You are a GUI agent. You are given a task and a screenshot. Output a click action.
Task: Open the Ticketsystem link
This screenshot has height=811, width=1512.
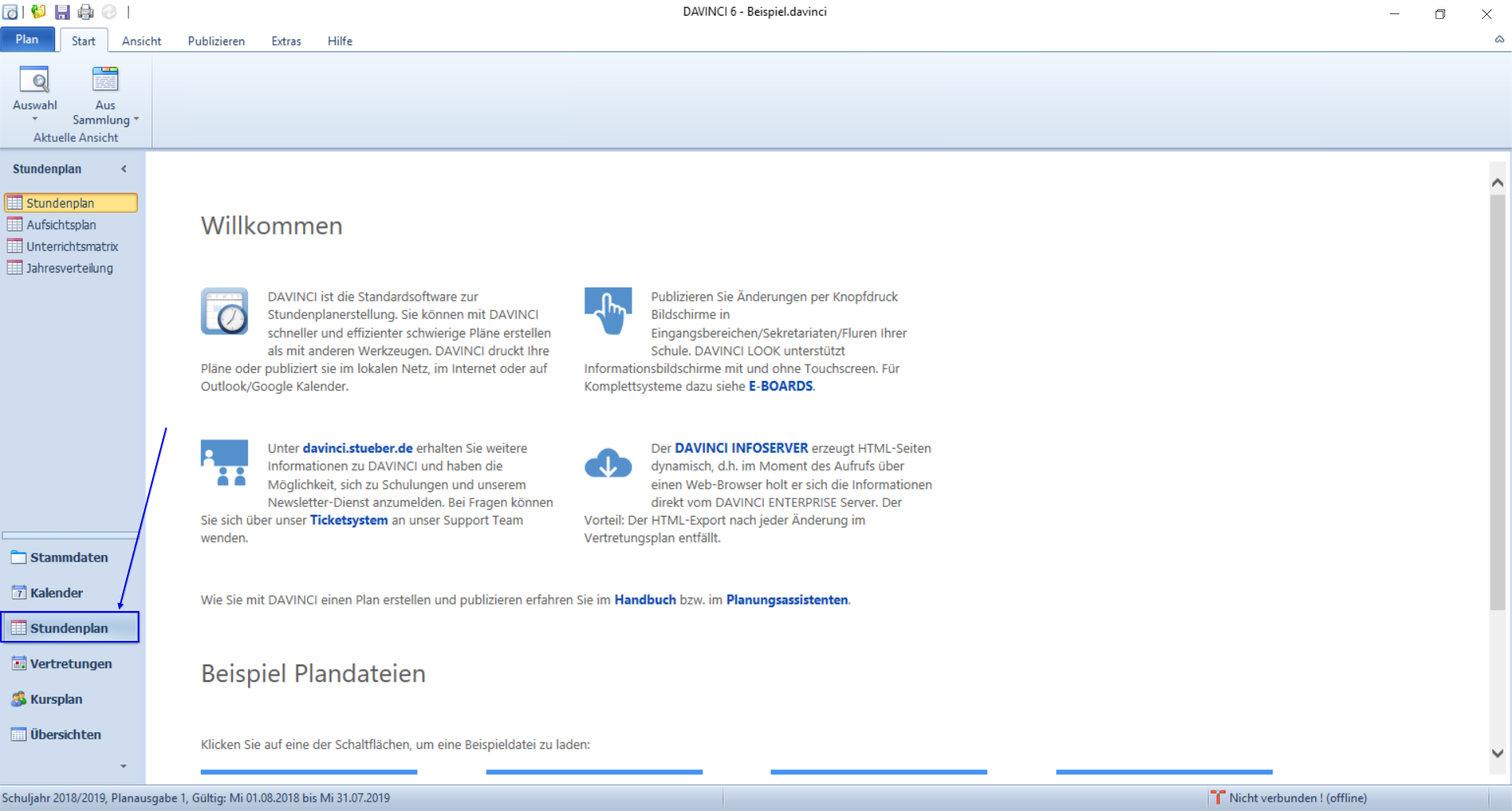349,520
